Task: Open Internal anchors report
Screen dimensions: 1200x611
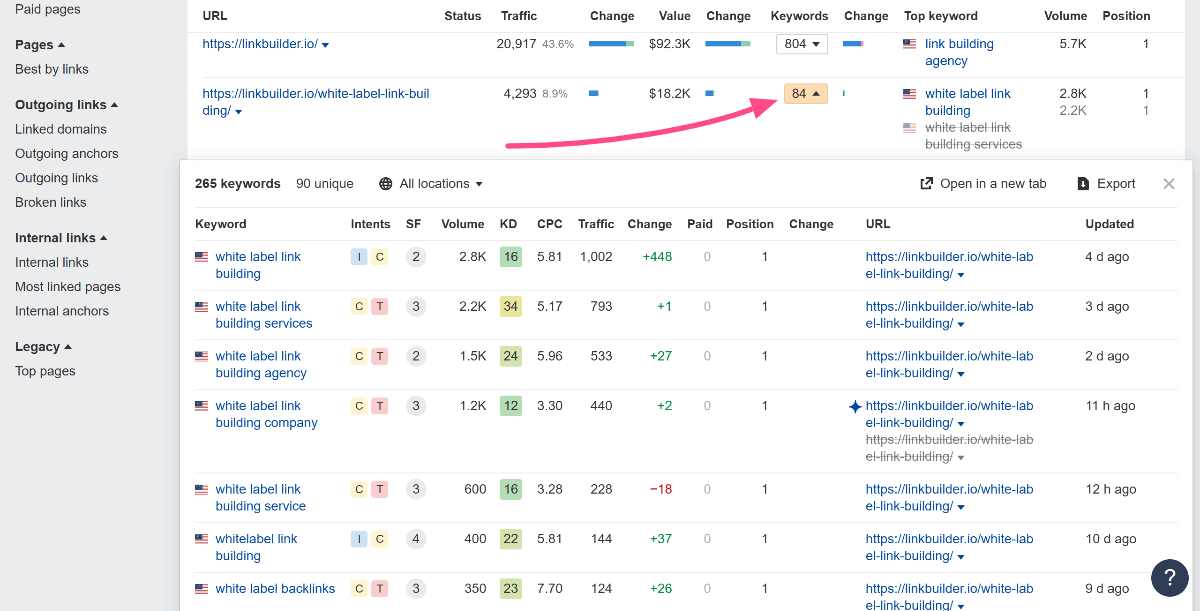Action: pos(62,311)
